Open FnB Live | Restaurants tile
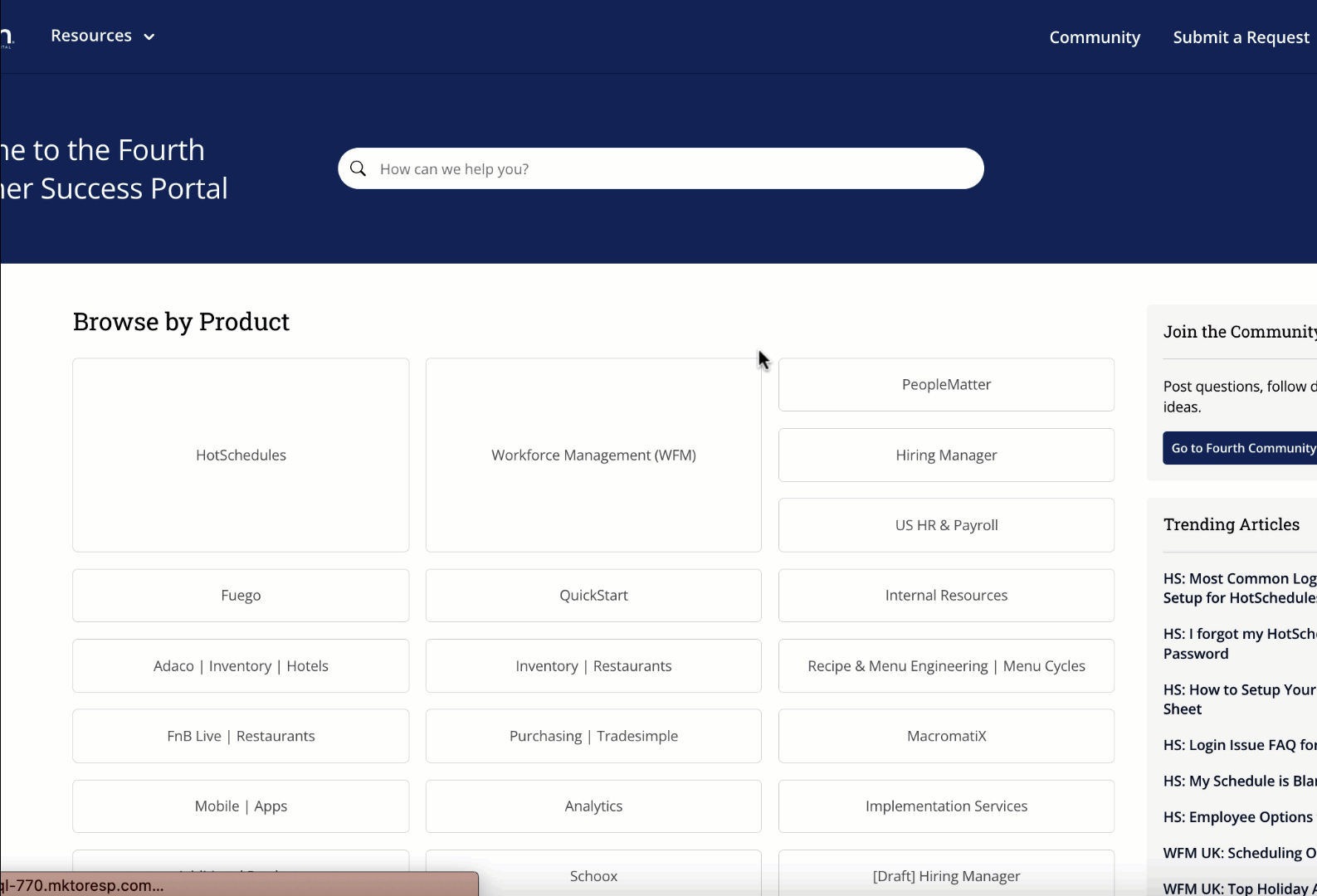Image resolution: width=1317 pixels, height=896 pixels. [241, 736]
